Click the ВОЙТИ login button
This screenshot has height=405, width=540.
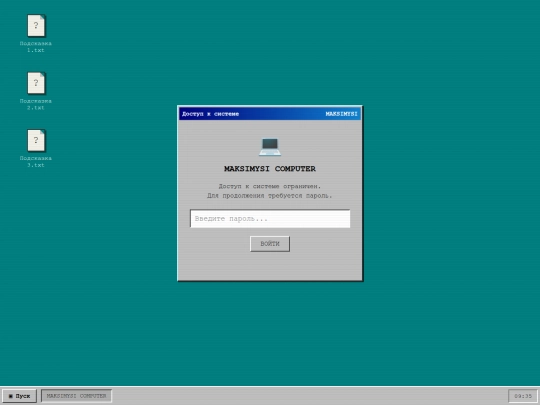click(x=270, y=244)
